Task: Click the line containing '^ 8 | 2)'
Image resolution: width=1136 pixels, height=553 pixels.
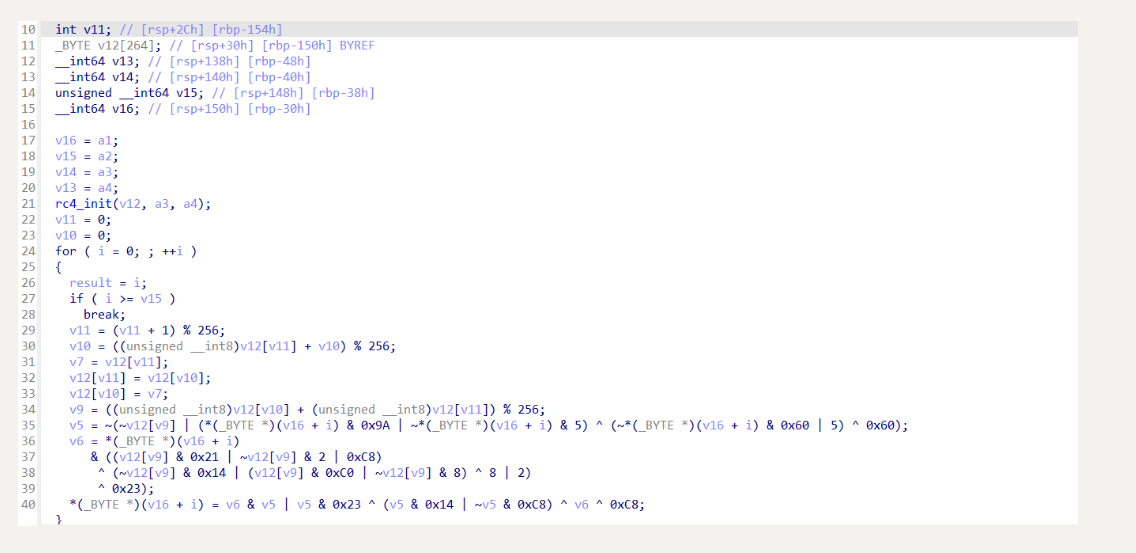Action: pos(314,473)
